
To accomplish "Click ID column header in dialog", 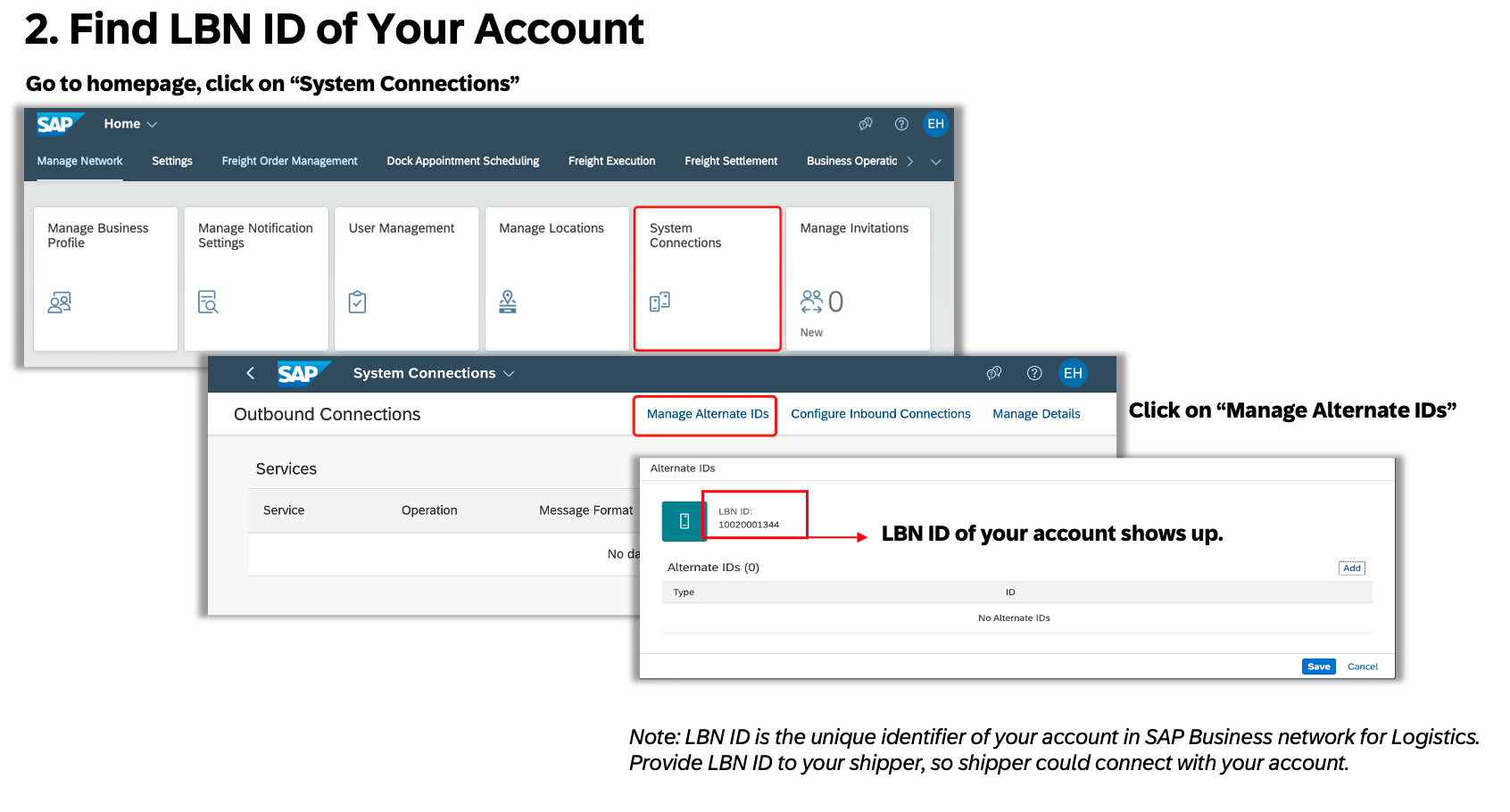I will click(x=1010, y=592).
